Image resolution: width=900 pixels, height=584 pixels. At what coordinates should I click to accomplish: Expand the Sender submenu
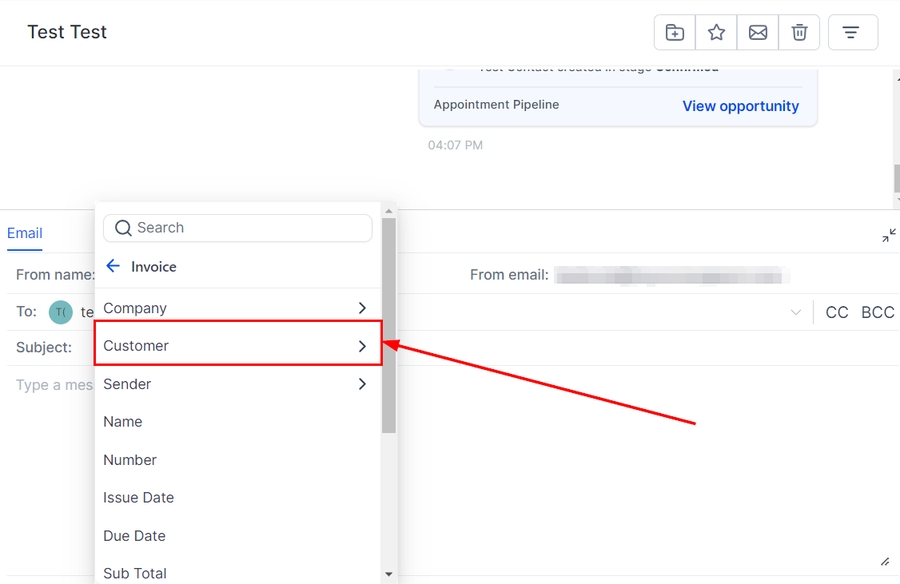[237, 384]
